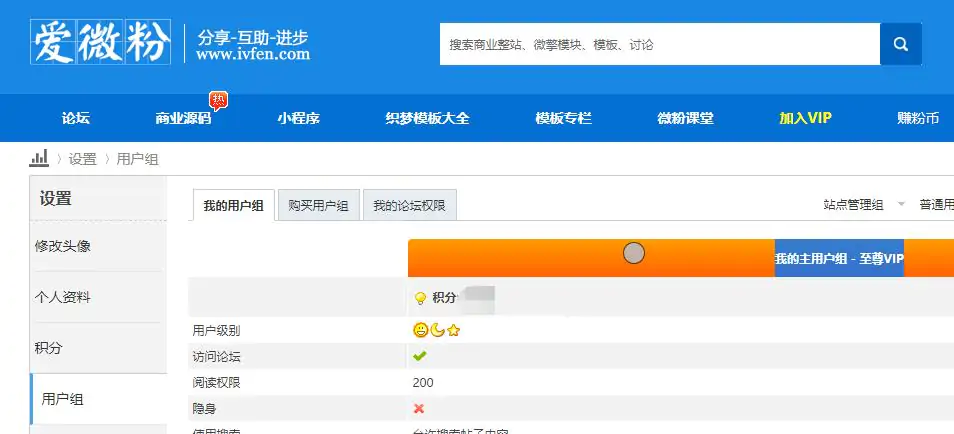Screen dimensions: 954x434
Task: Switch to the 购买用户组 tab
Action: tap(318, 205)
